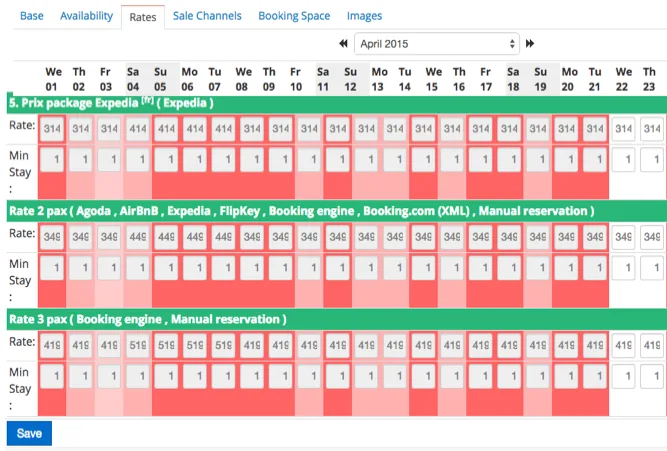This screenshot has width=667, height=451.
Task: Switch to the Base tab
Action: tap(32, 16)
